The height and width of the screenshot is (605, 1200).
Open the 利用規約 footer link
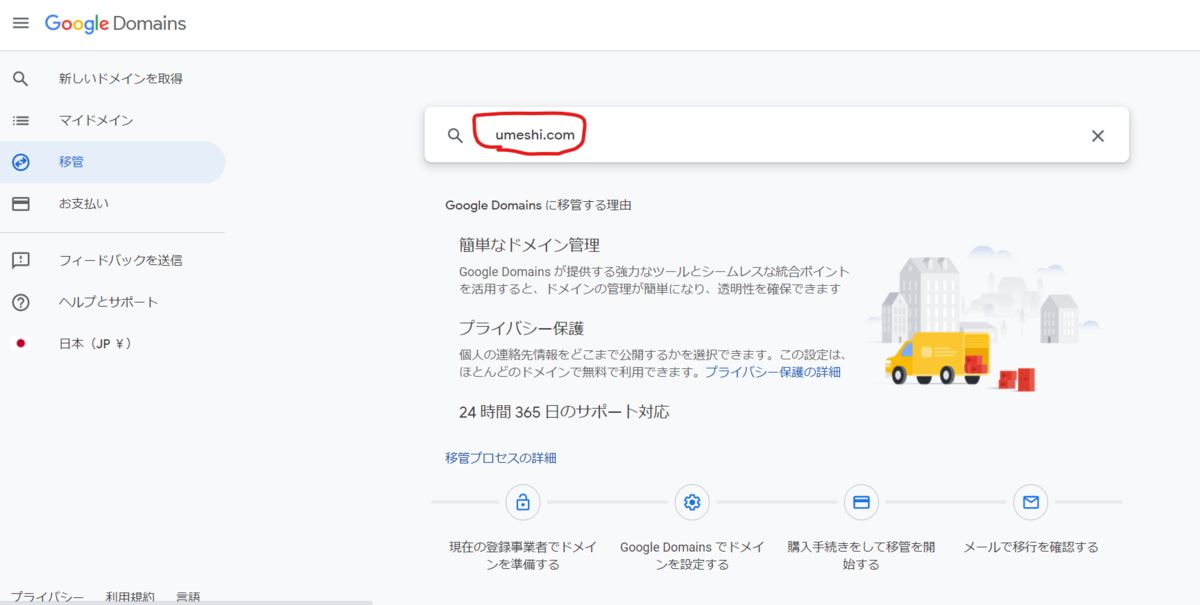(x=131, y=596)
